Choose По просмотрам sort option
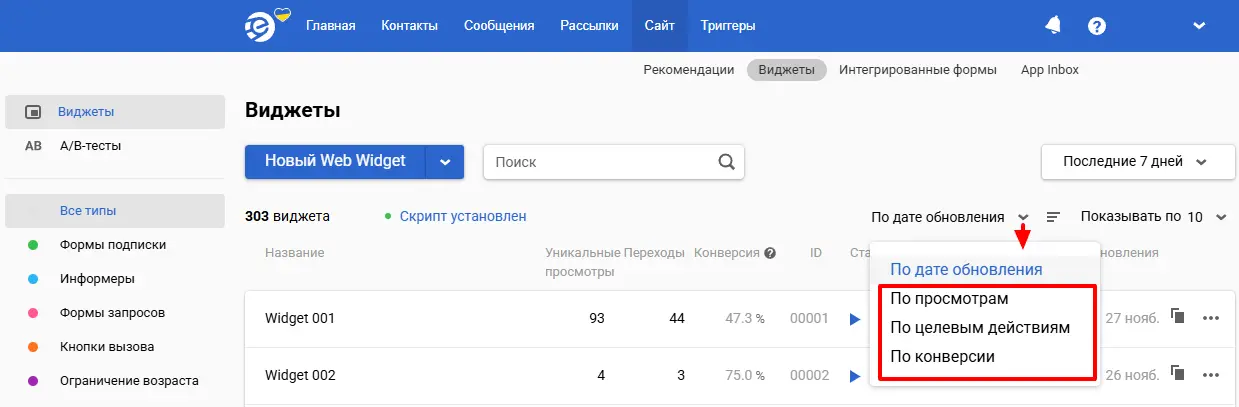This screenshot has height=407, width=1239. tap(949, 299)
